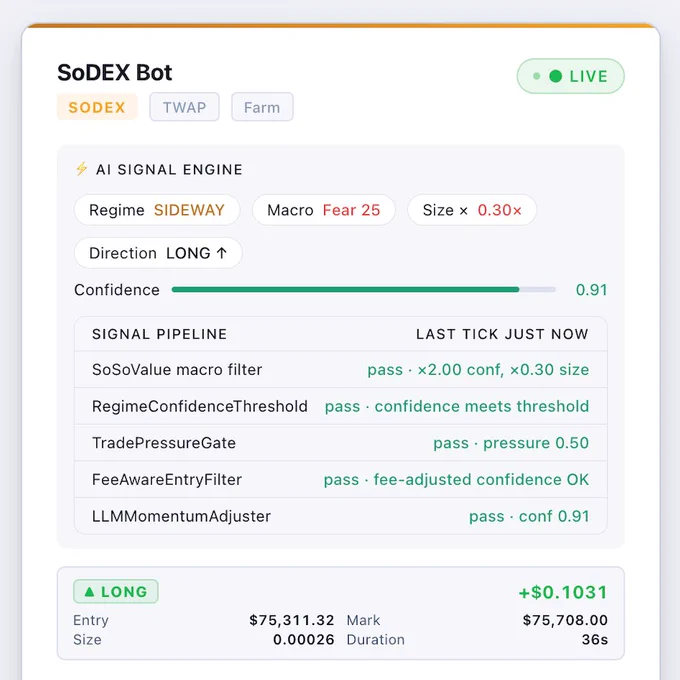Select the Farm tag
Viewport: 680px width, 680px height.
pyautogui.click(x=262, y=107)
